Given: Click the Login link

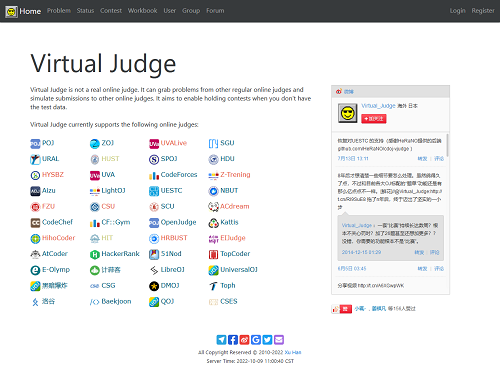Looking at the screenshot, I should (457, 11).
